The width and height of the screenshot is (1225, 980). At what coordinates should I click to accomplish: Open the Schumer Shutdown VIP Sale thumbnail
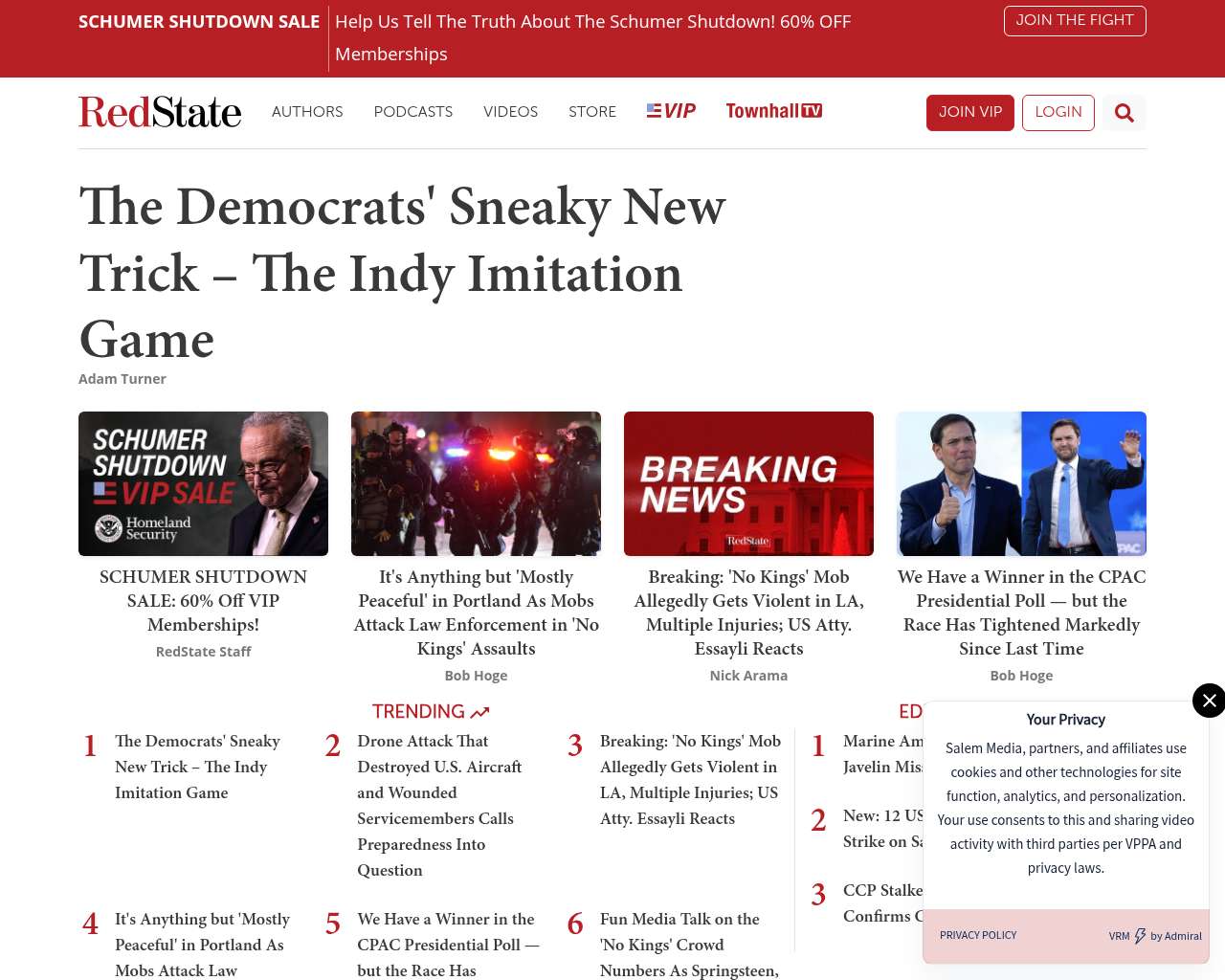point(203,483)
